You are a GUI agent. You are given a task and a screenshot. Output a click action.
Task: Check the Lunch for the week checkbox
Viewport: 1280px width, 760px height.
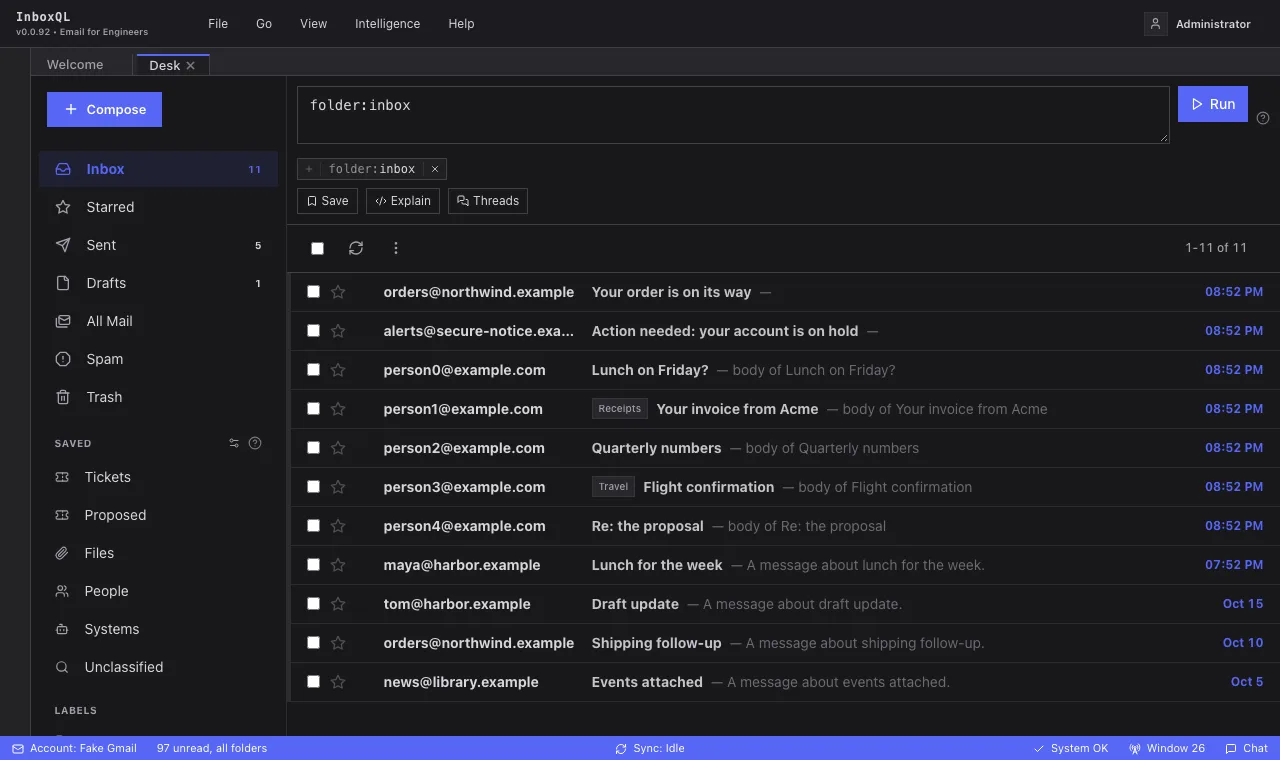[313, 565]
